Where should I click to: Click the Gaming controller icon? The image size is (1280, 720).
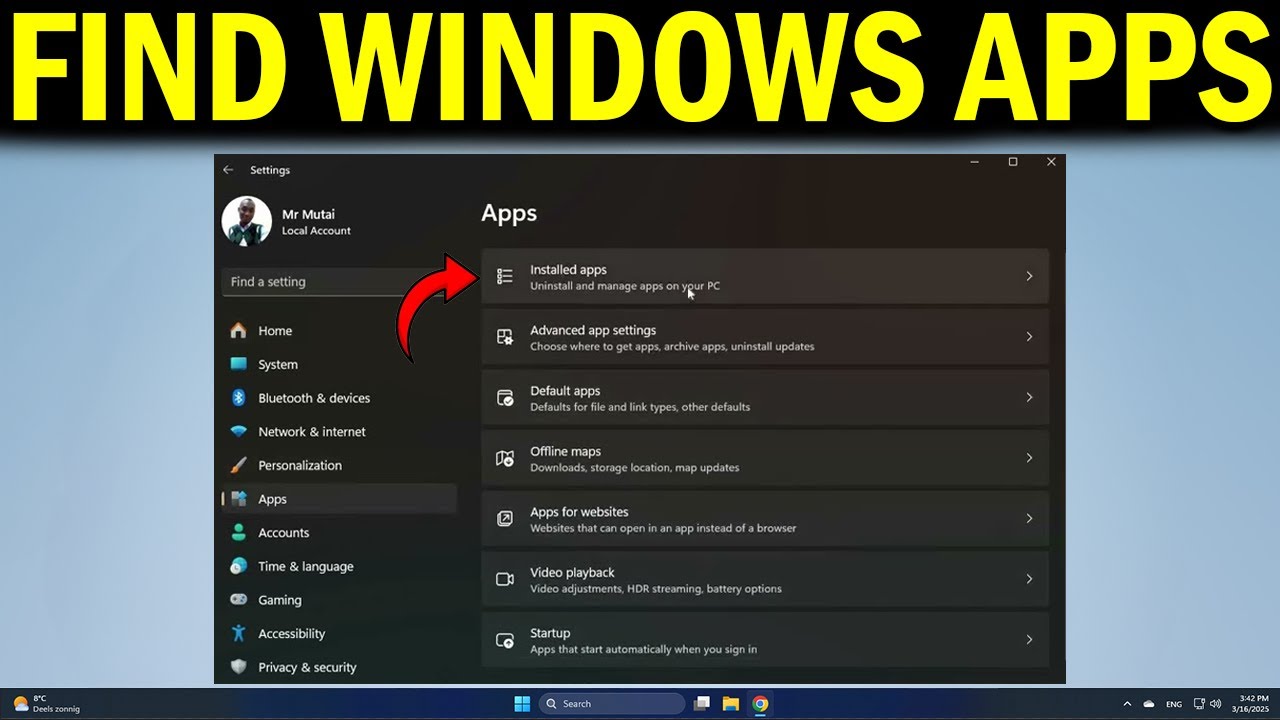click(238, 600)
